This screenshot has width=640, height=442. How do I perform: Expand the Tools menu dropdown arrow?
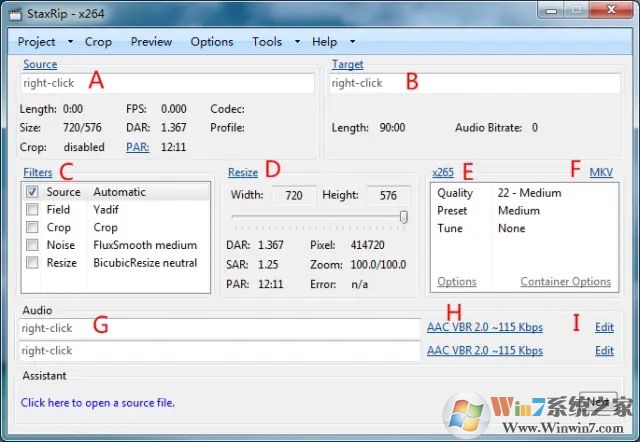pos(297,42)
